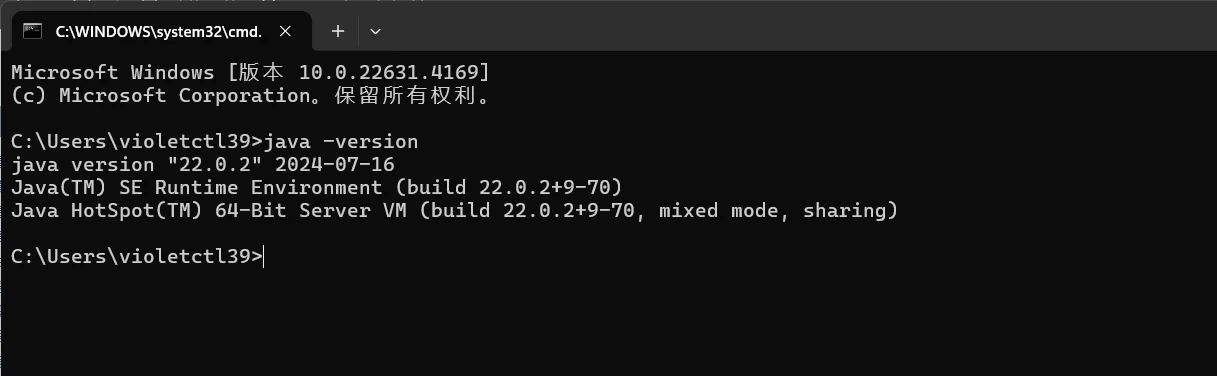Open a new terminal tab with plus
The width and height of the screenshot is (1217, 376).
coord(338,31)
